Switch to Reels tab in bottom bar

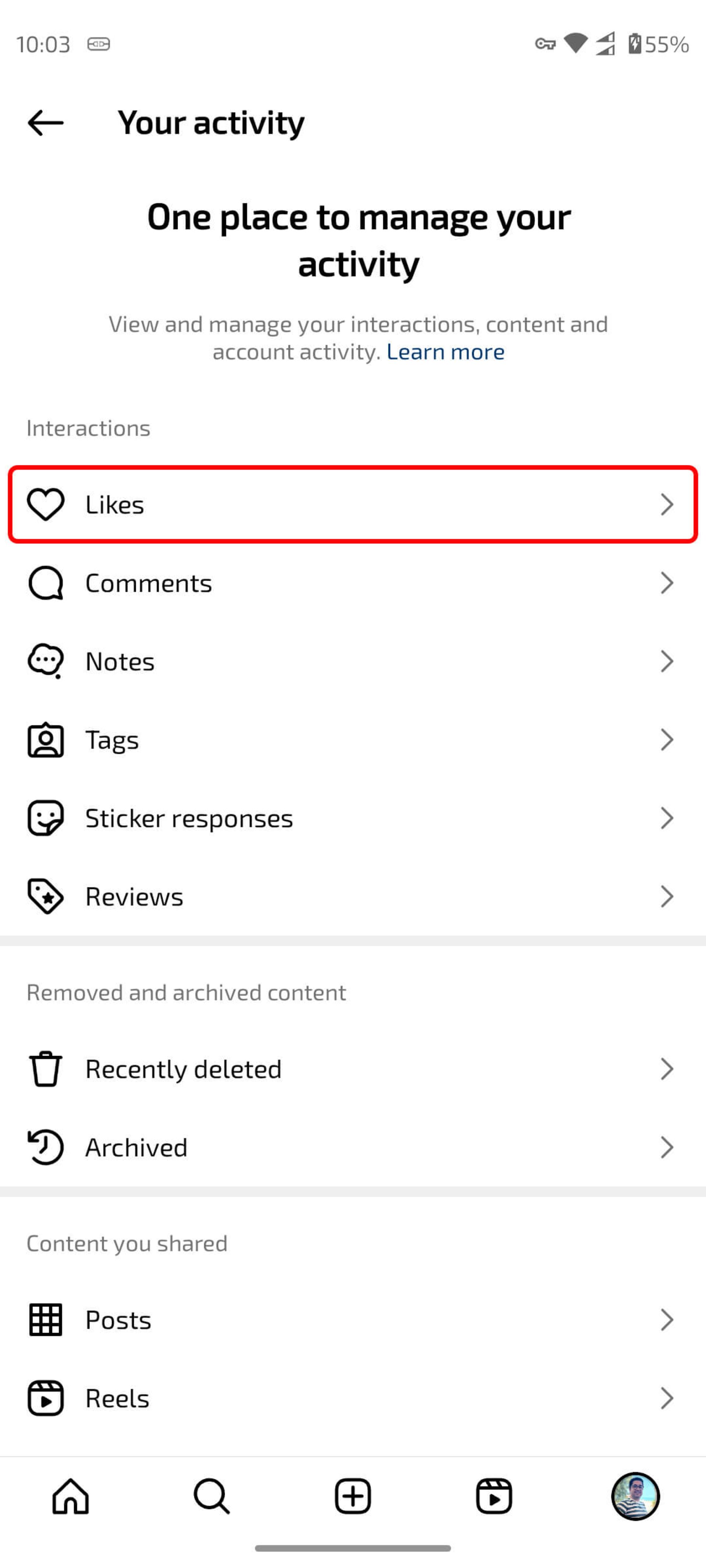click(x=494, y=1496)
